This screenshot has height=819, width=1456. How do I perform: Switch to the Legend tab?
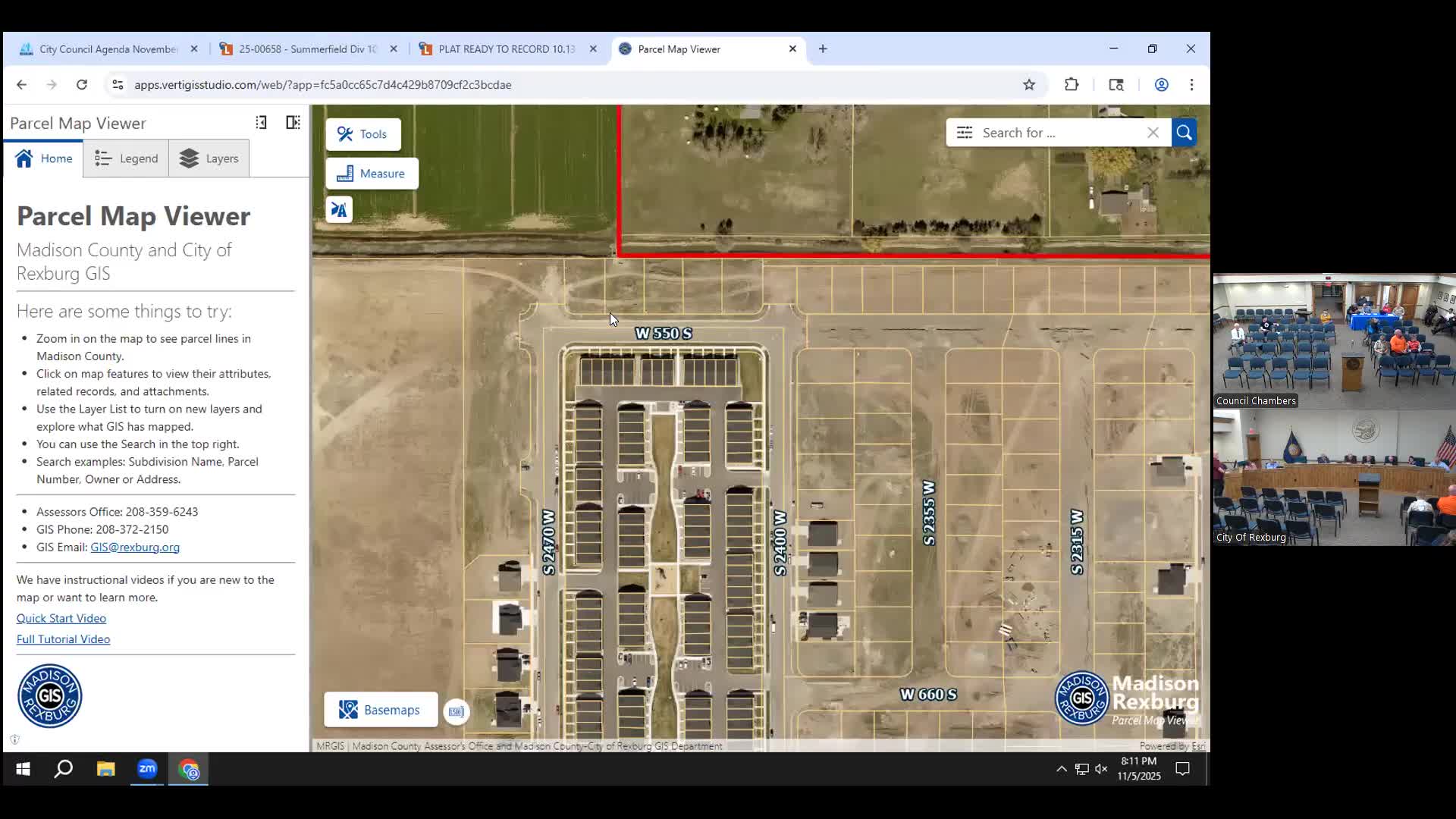[125, 158]
